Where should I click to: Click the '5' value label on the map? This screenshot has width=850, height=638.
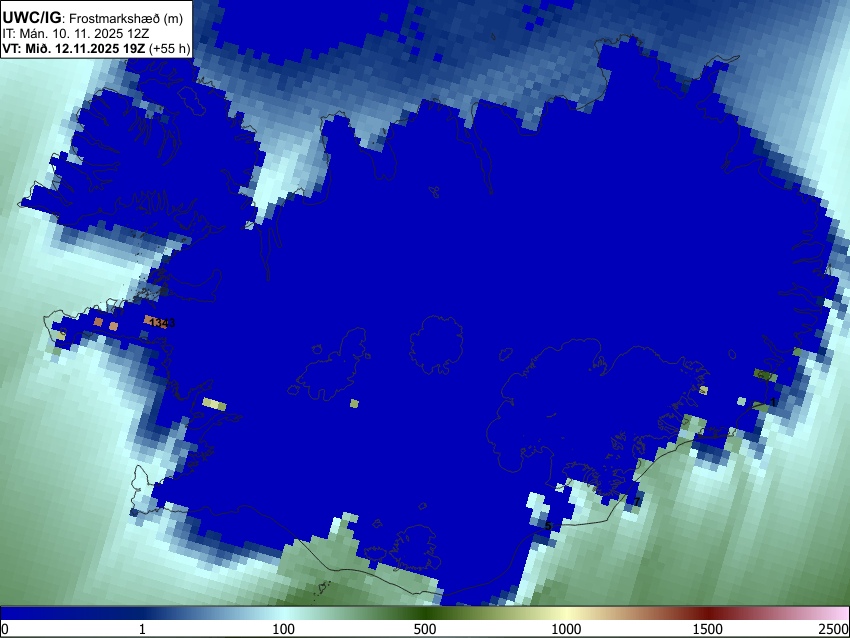click(x=548, y=526)
